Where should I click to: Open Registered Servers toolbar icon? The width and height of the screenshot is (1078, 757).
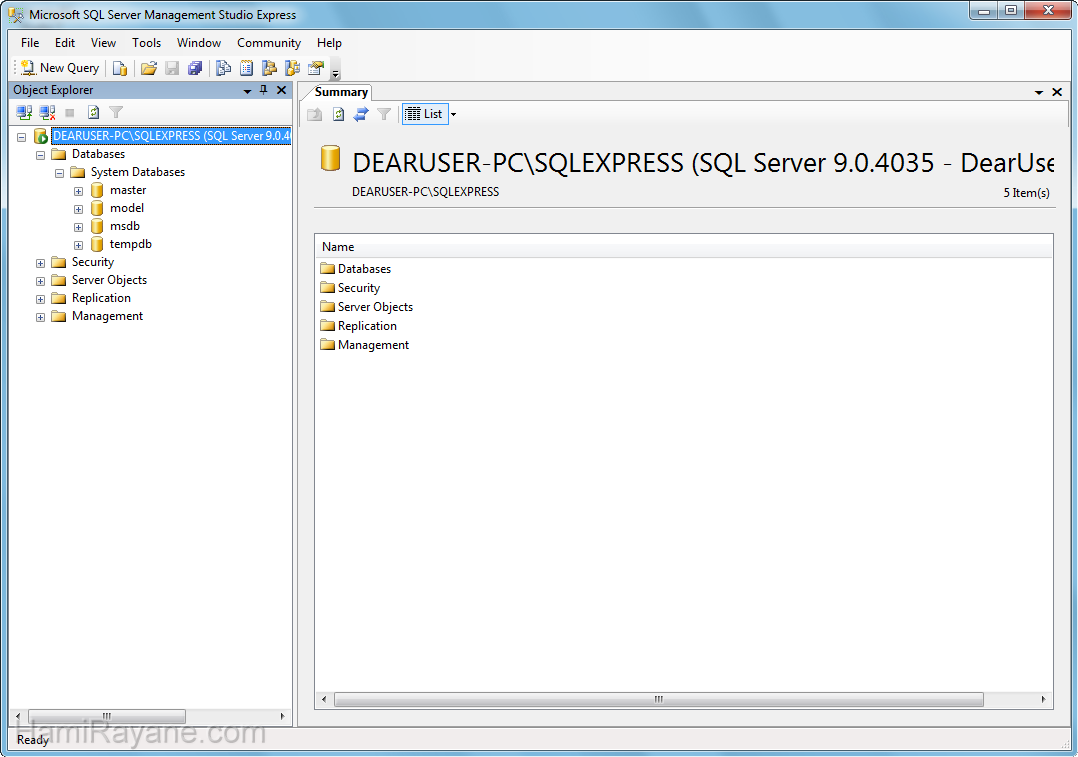[223, 68]
